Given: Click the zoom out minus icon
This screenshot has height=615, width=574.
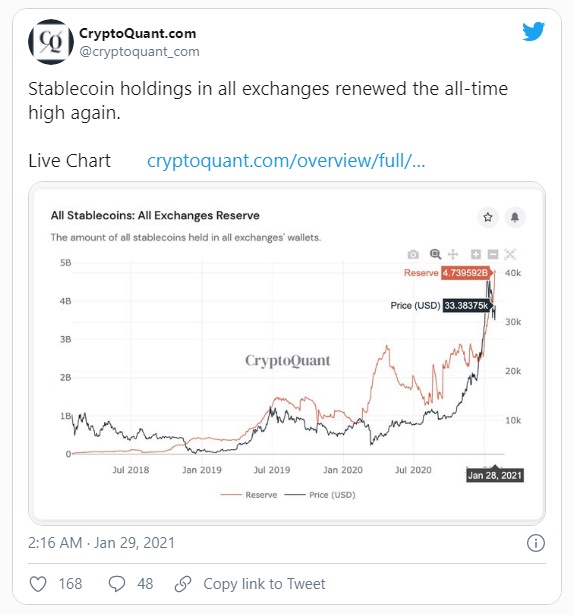Looking at the screenshot, I should 493,254.
